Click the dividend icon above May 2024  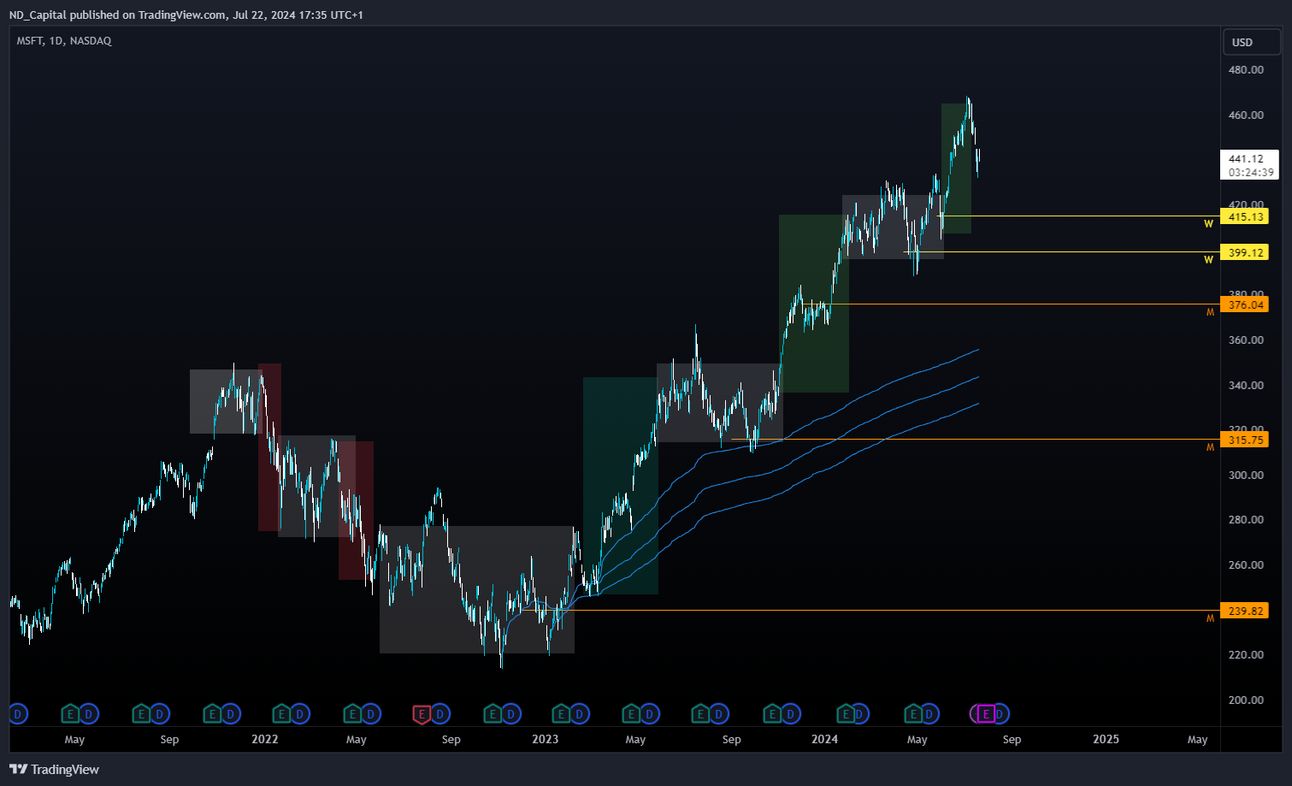click(931, 713)
